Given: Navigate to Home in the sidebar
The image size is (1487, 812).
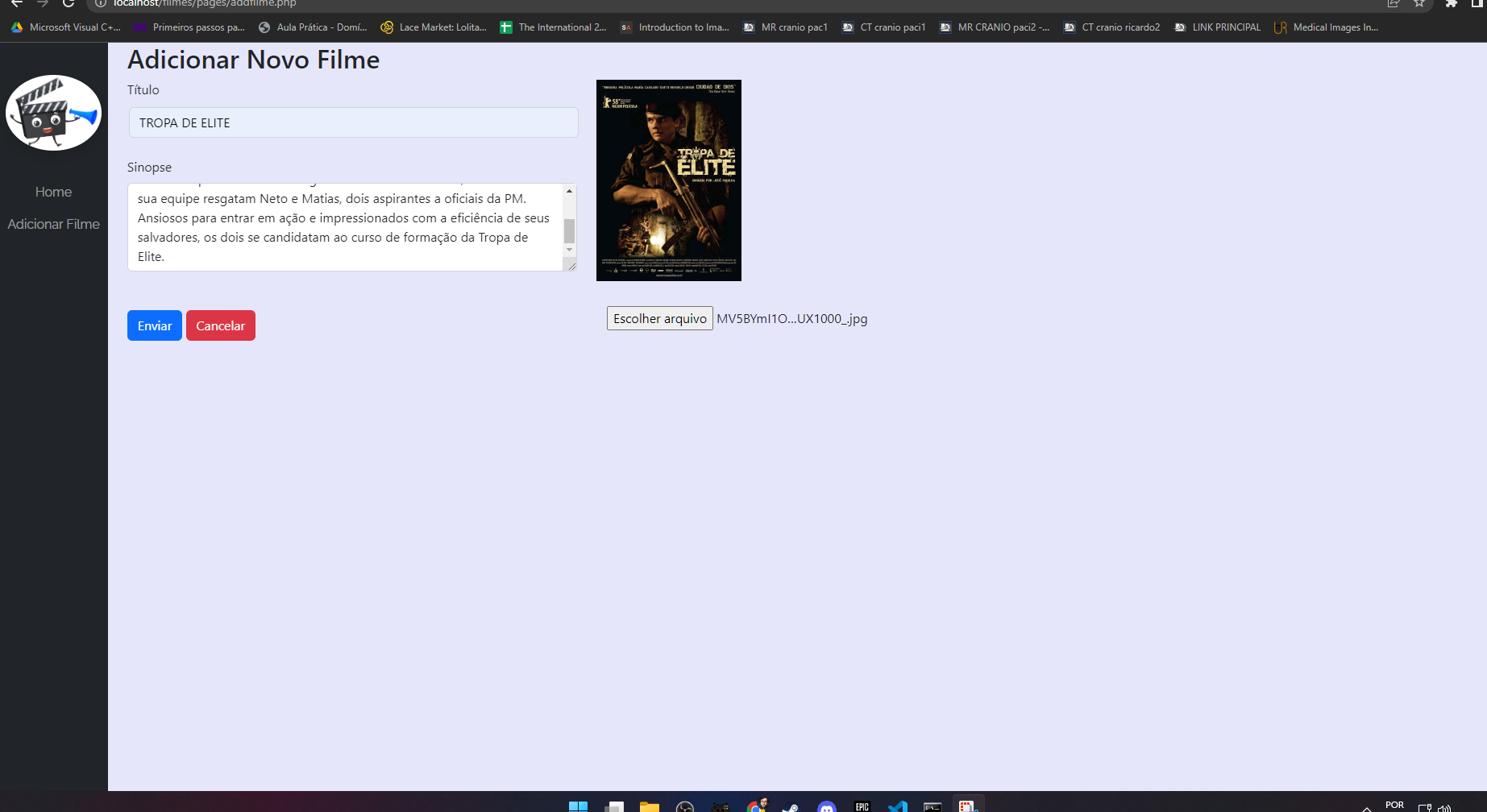Looking at the screenshot, I should [53, 192].
